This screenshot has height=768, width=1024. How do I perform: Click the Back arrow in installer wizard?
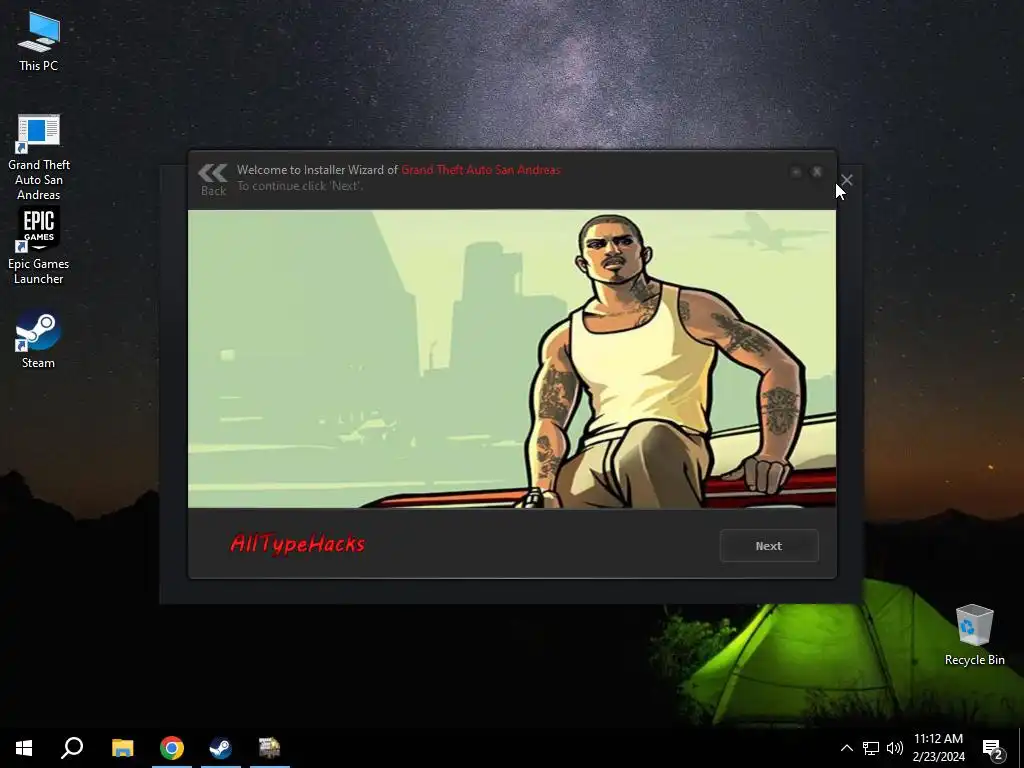click(x=213, y=180)
